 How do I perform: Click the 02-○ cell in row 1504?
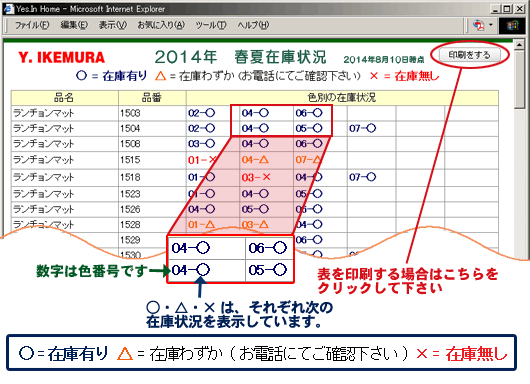tap(201, 128)
